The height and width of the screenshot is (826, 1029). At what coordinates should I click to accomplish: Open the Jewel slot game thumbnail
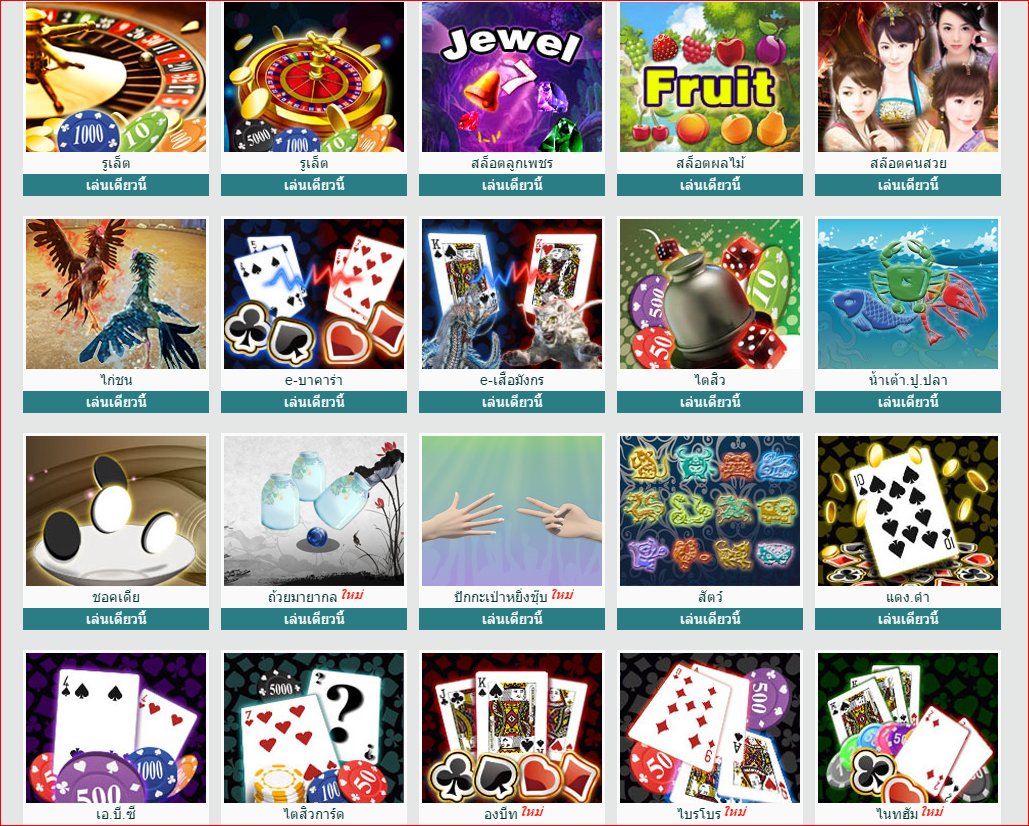click(511, 77)
